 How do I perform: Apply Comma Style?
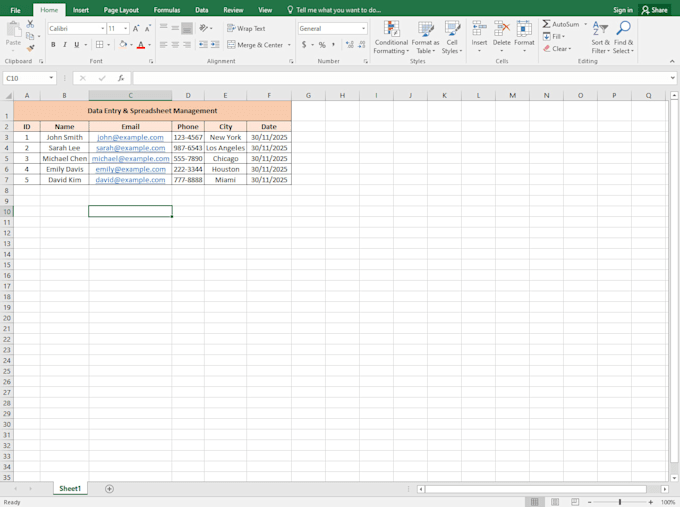[x=333, y=45]
